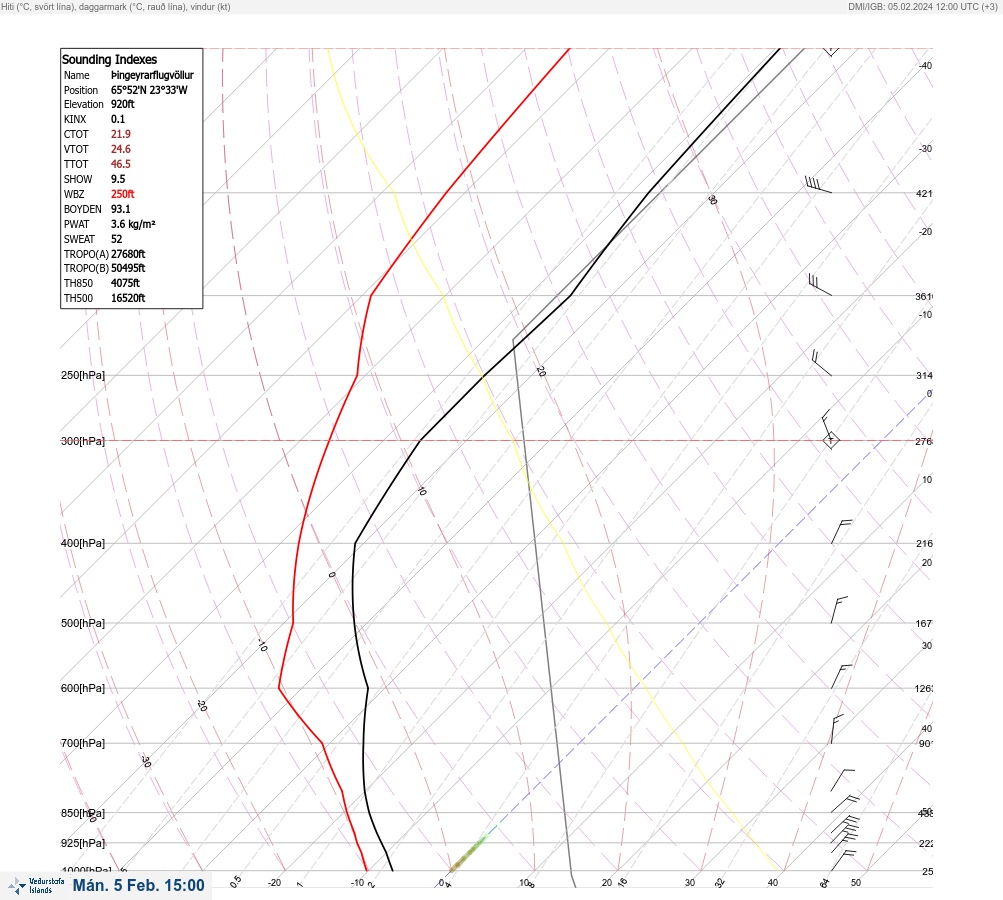Select the Sounding Indexes title
The height and width of the screenshot is (900, 1003).
pos(109,59)
